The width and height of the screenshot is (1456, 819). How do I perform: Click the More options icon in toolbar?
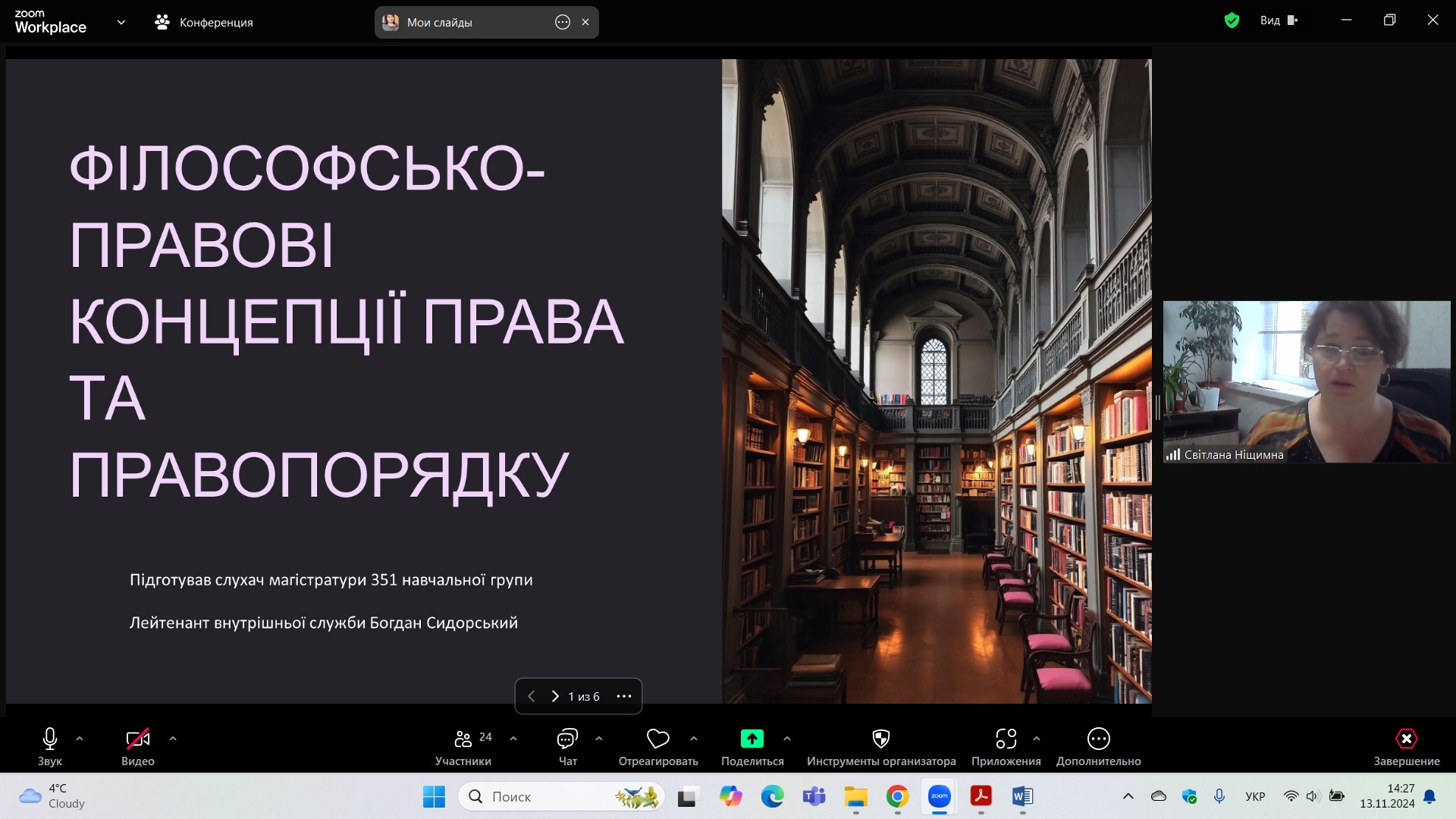coord(1098,739)
